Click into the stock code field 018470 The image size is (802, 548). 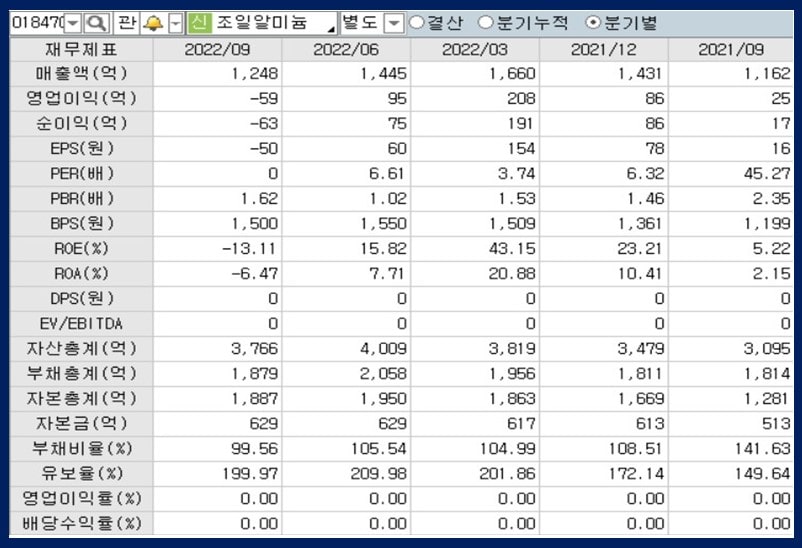[38, 23]
